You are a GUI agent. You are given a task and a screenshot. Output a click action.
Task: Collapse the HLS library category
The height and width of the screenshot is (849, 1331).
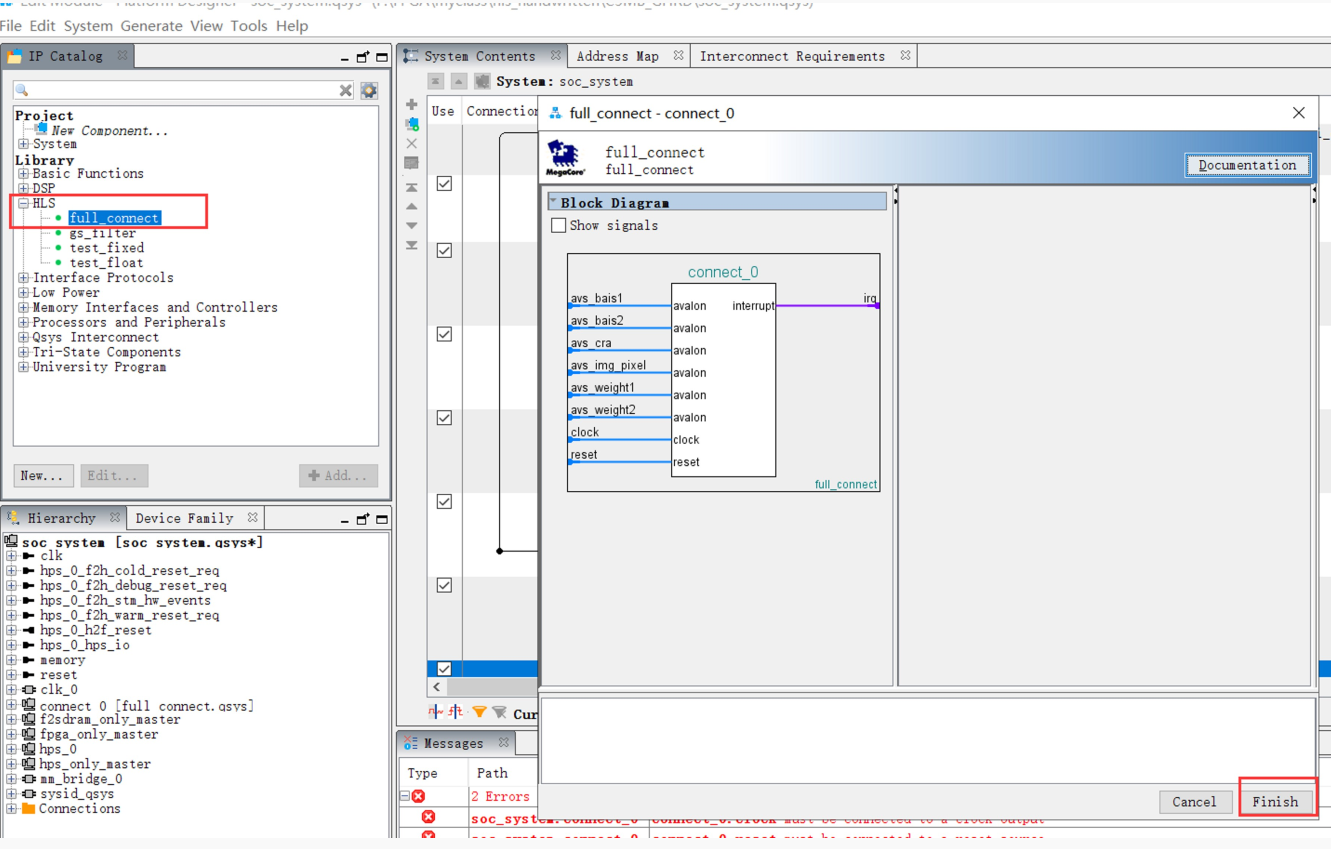pyautogui.click(x=24, y=203)
